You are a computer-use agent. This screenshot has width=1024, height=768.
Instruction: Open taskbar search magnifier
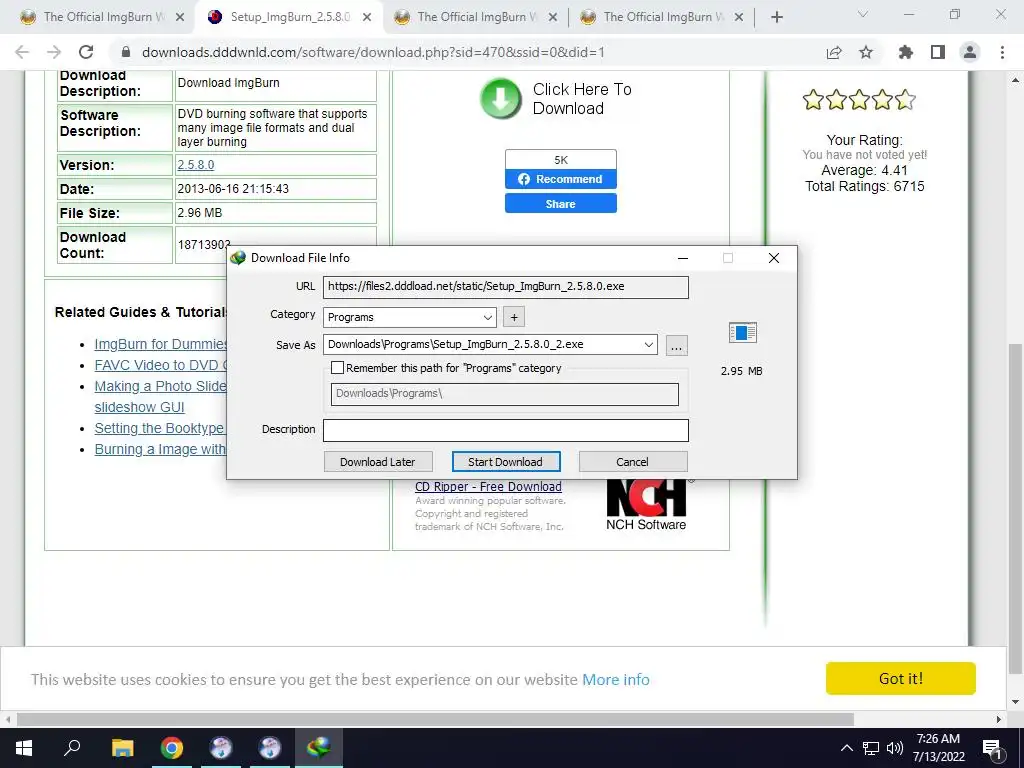pyautogui.click(x=72, y=748)
